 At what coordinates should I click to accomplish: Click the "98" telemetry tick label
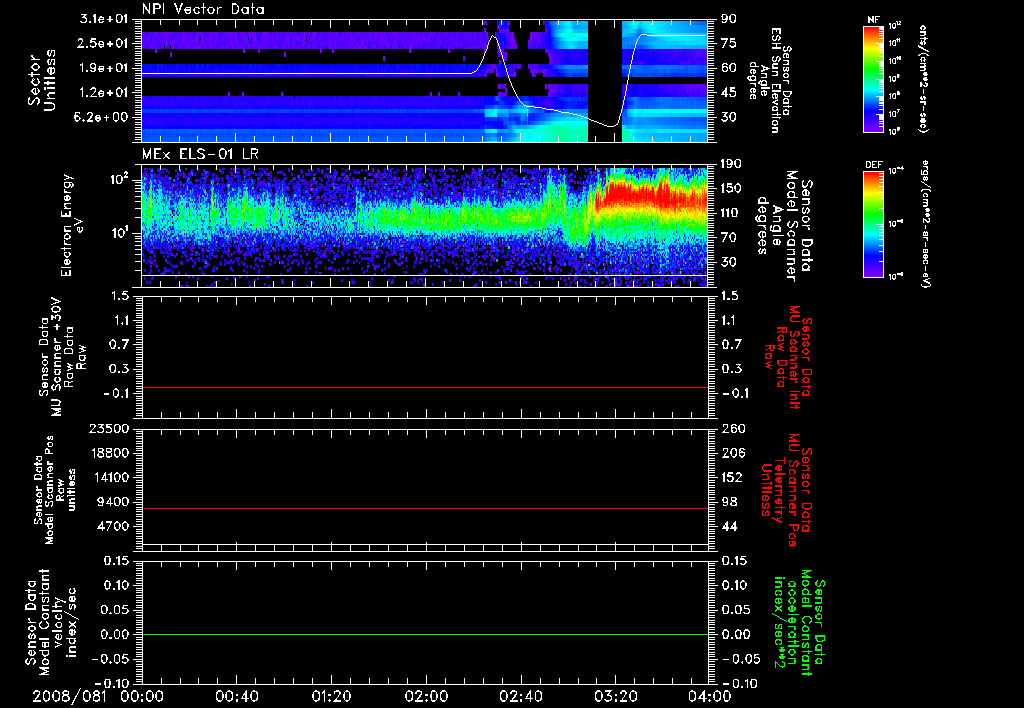[x=728, y=502]
